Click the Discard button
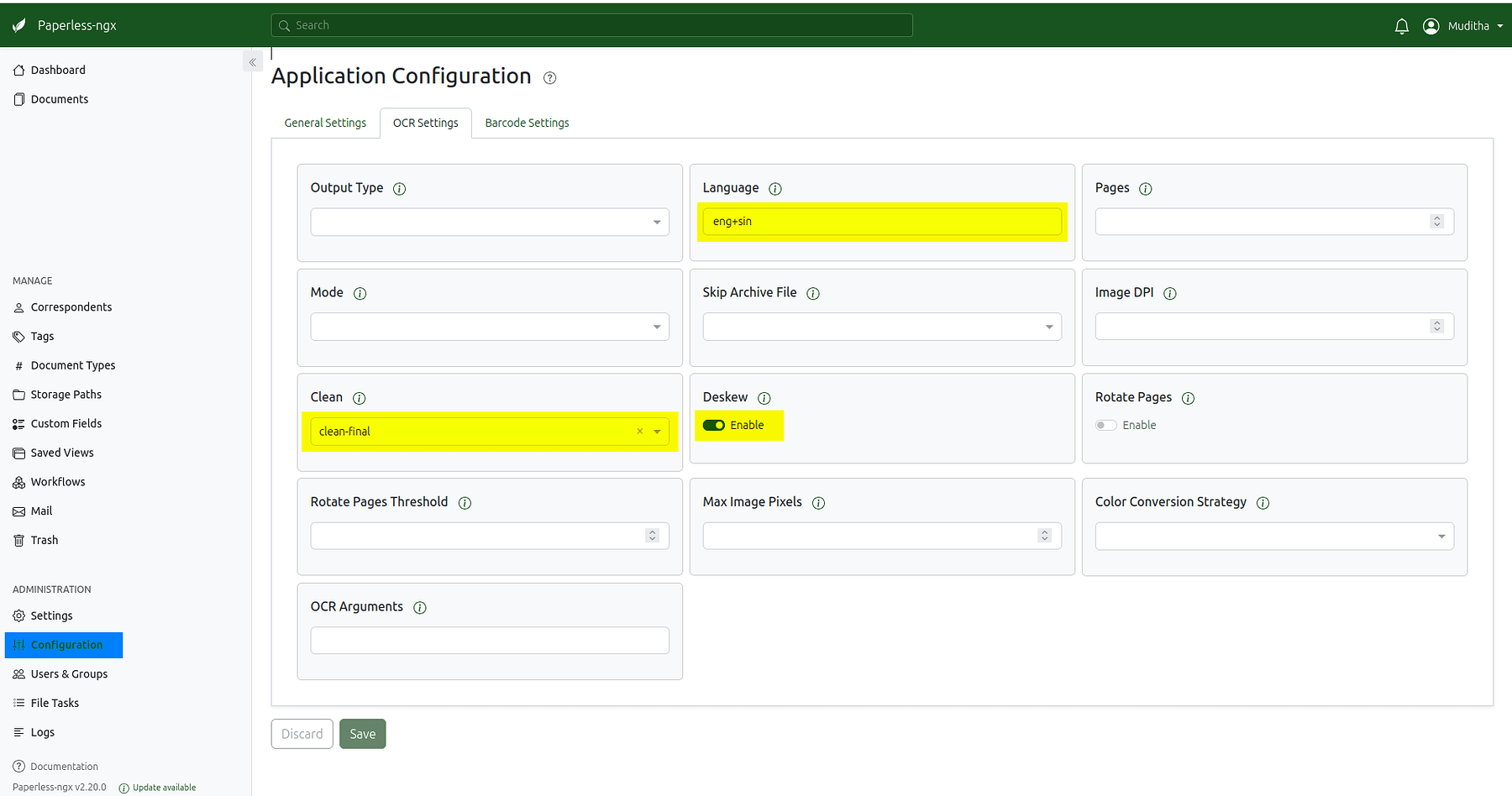 (x=302, y=734)
